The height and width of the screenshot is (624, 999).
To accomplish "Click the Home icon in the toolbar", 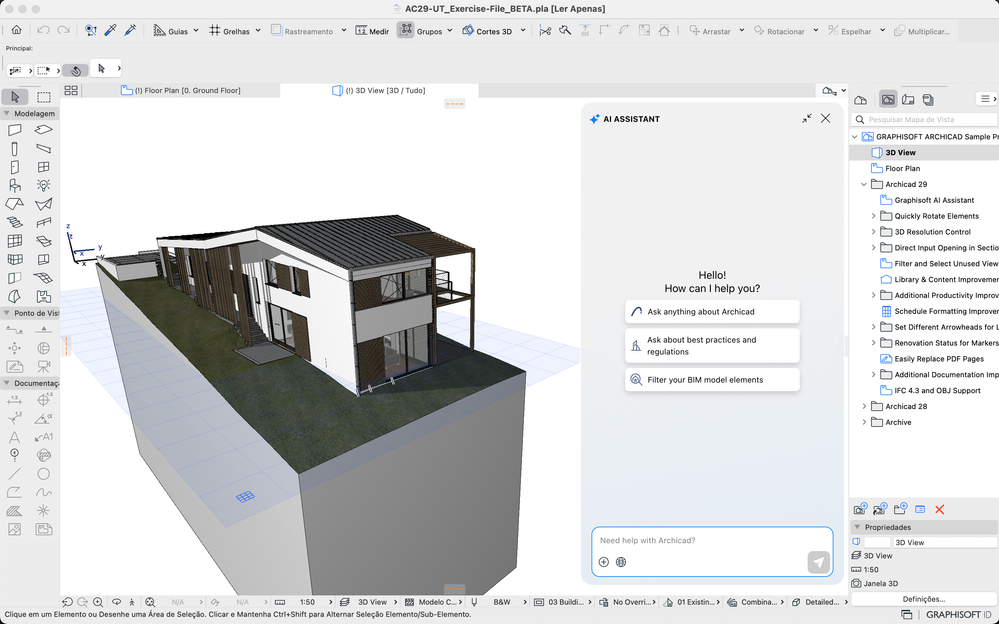I will click(x=16, y=31).
